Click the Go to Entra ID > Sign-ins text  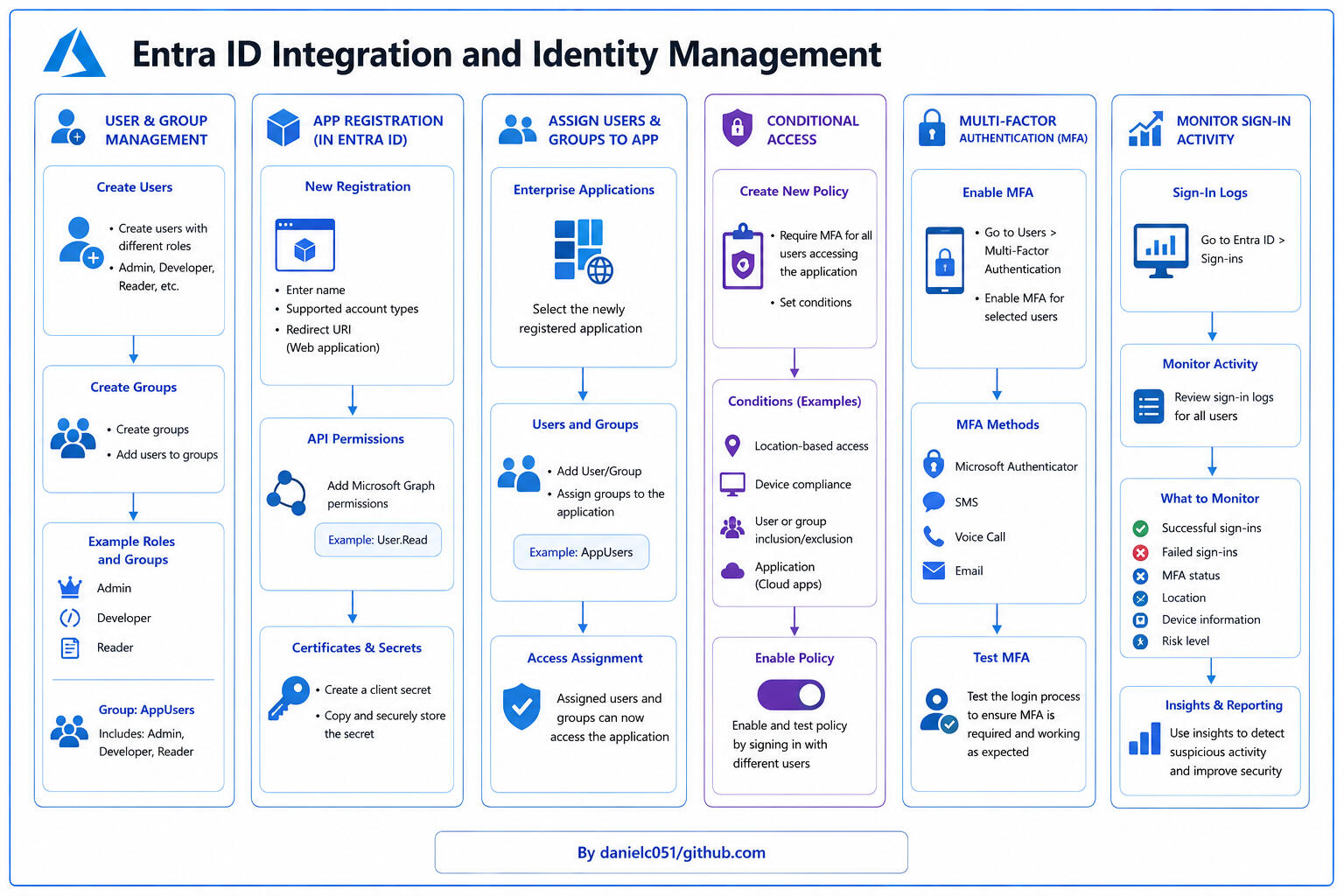point(1242,249)
